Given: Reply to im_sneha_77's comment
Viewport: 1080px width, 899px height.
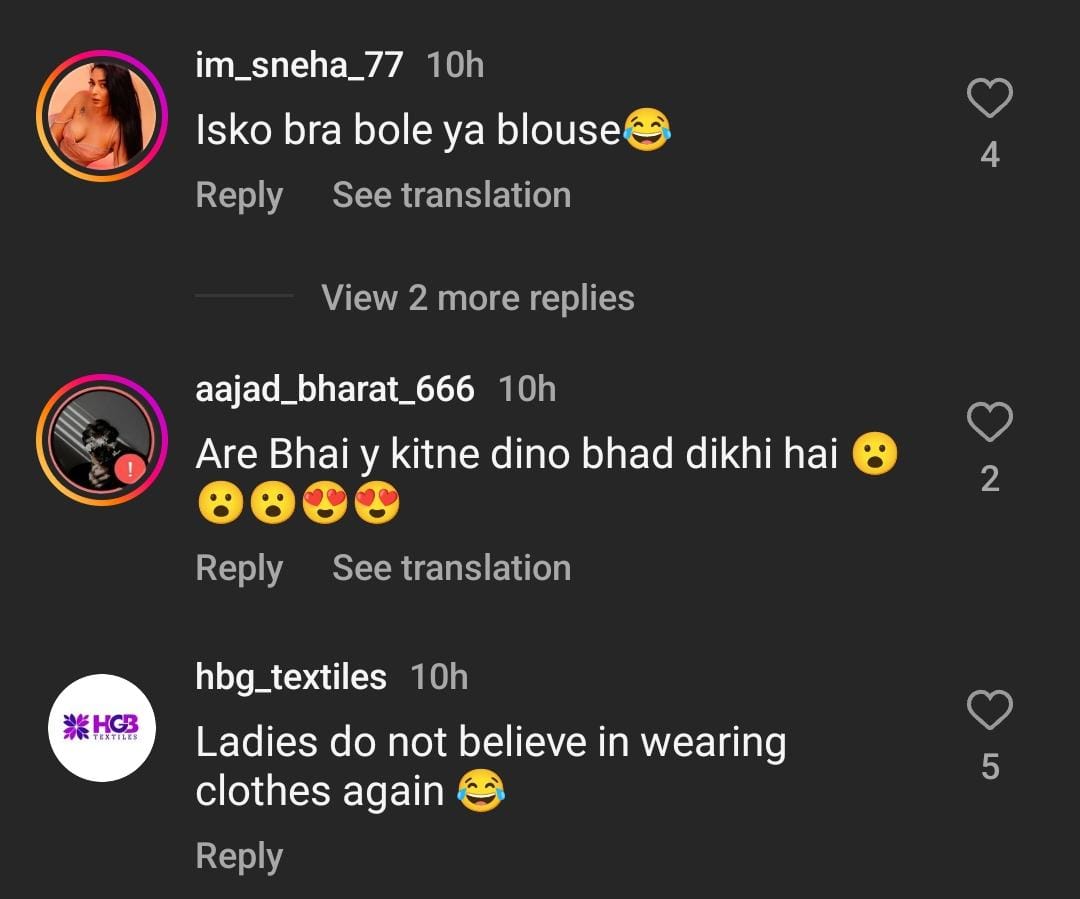Looking at the screenshot, I should click(239, 195).
